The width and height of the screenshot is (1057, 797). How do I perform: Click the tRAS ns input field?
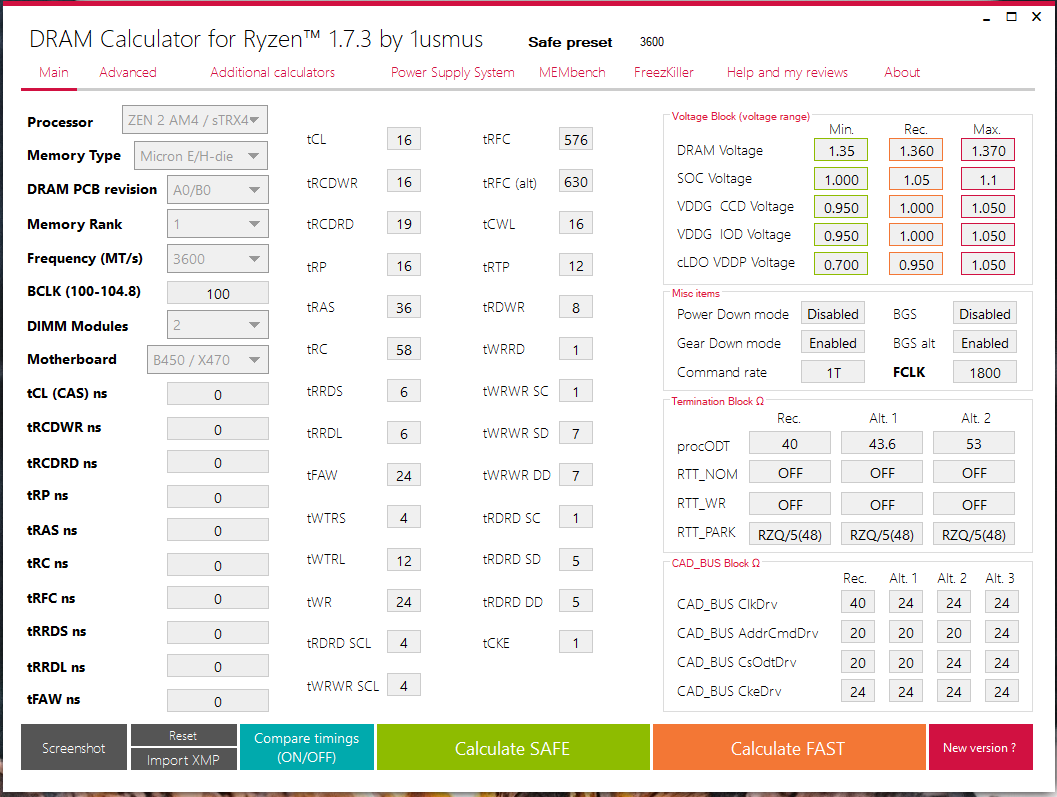(x=218, y=530)
